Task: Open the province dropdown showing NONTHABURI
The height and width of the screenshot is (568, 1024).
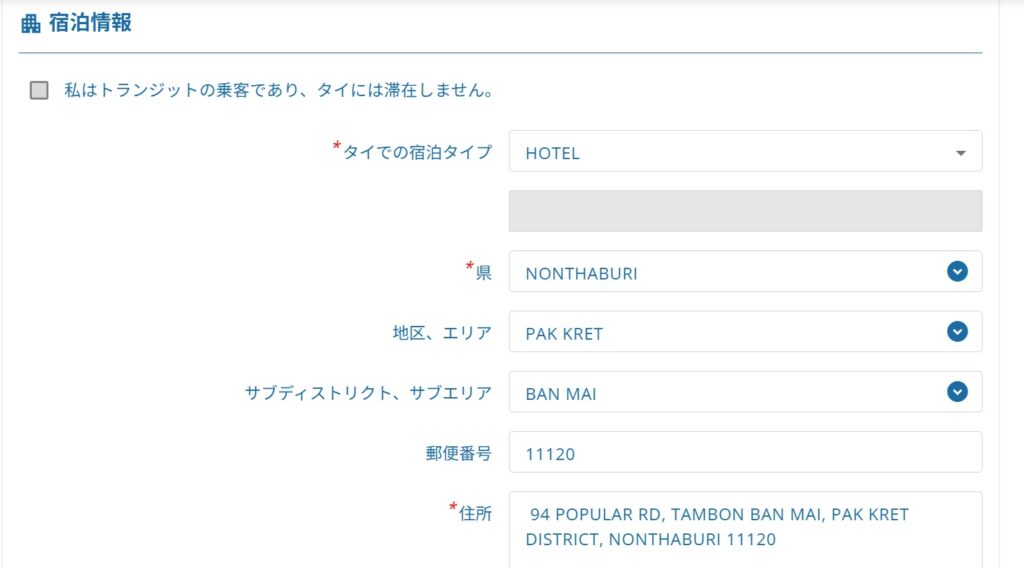Action: pyautogui.click(x=745, y=272)
